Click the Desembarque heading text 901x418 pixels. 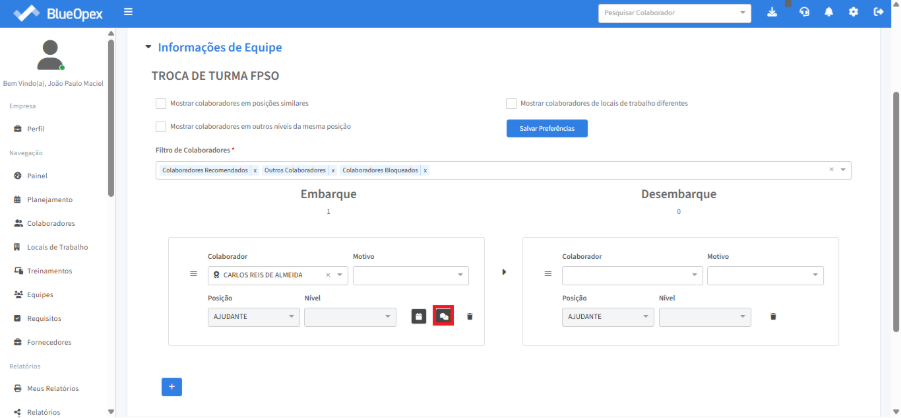point(679,194)
